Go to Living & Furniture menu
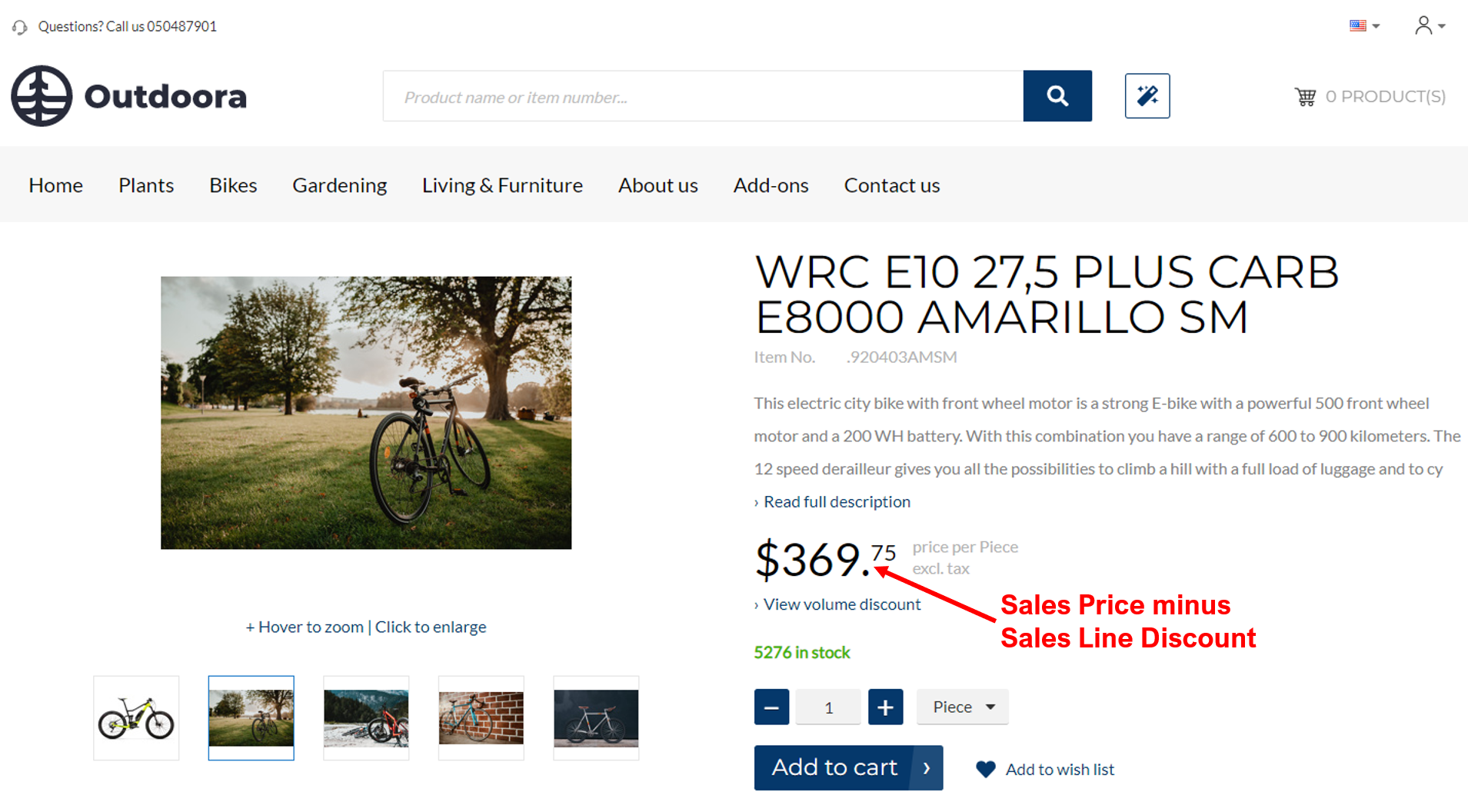The width and height of the screenshot is (1468, 812). tap(502, 185)
